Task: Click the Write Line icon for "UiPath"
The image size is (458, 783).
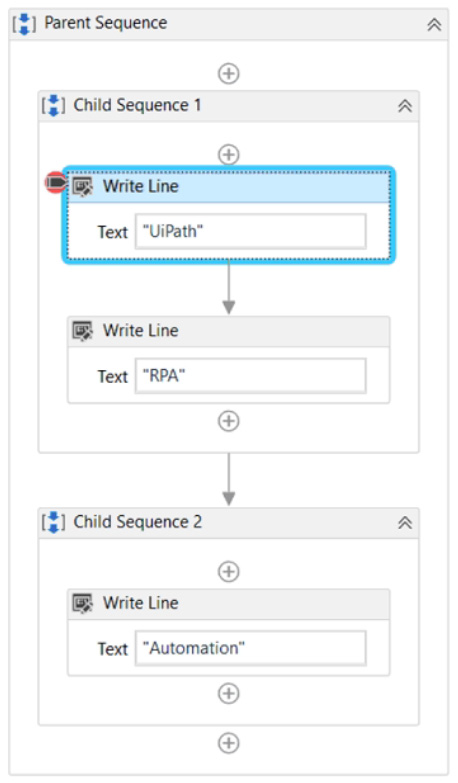Action: point(82,187)
